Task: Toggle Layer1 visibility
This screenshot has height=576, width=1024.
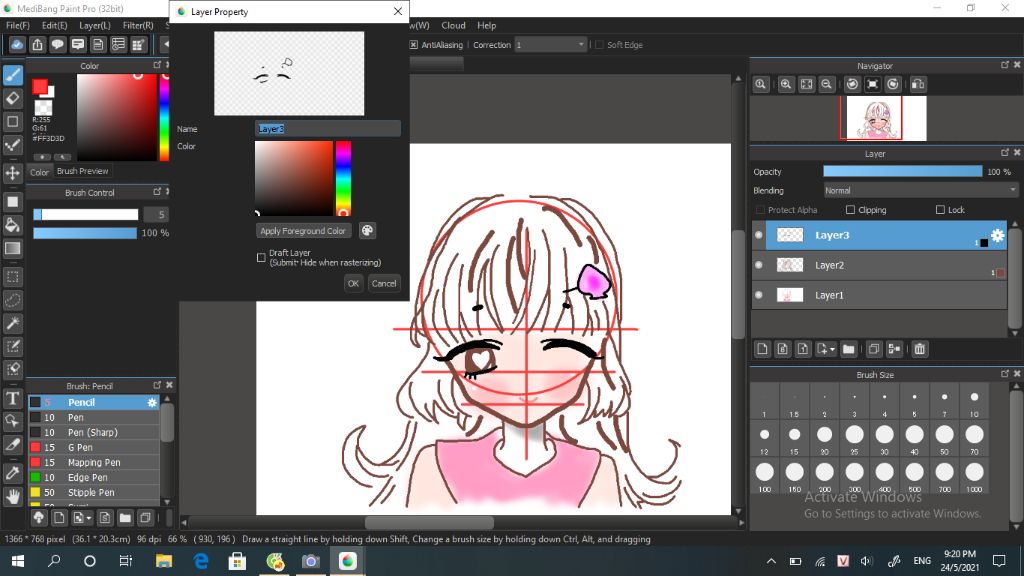Action: 759,295
